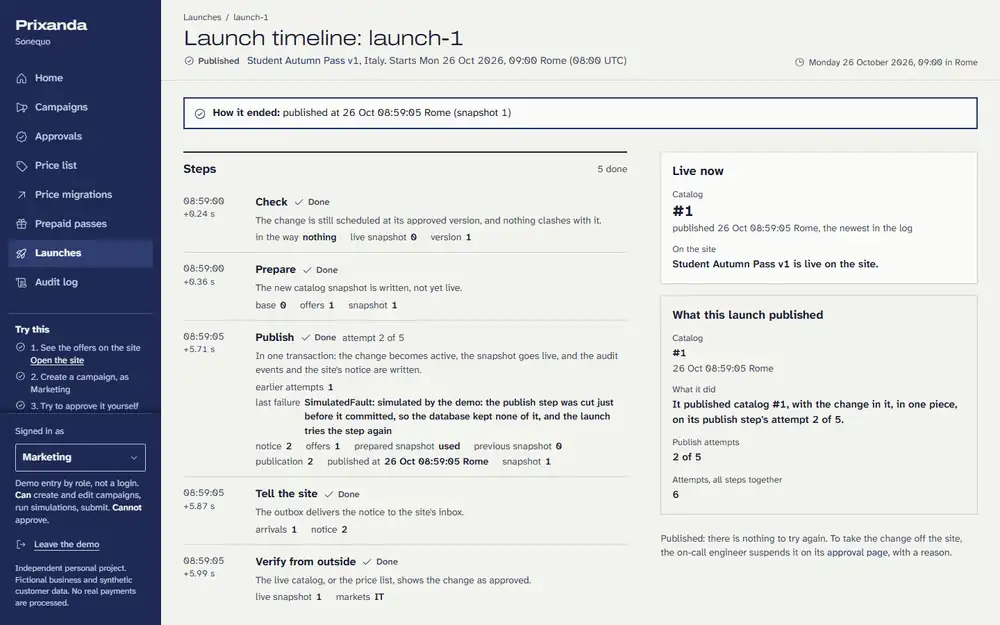The height and width of the screenshot is (625, 1000).
Task: Click the Price migrations arrow icon
Action: 22,195
